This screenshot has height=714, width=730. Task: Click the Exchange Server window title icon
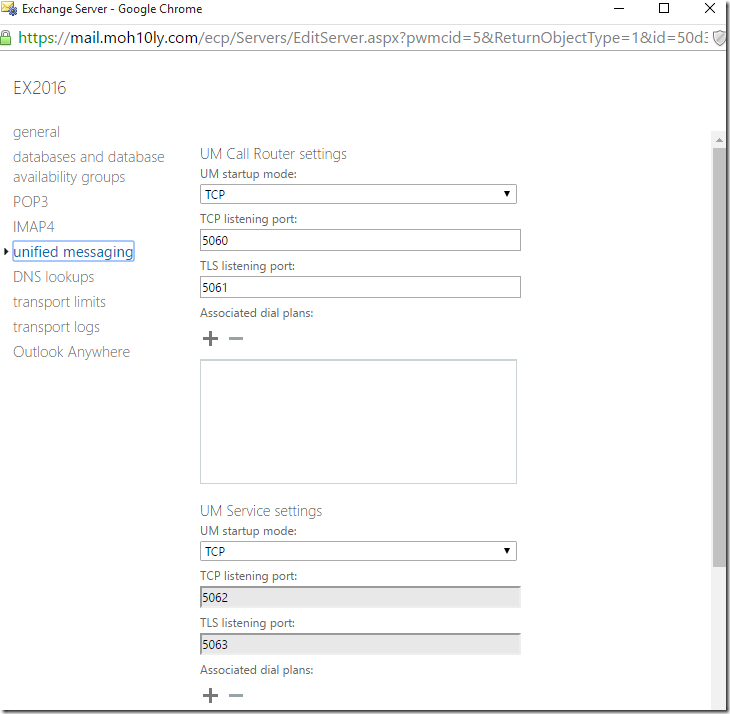9,8
